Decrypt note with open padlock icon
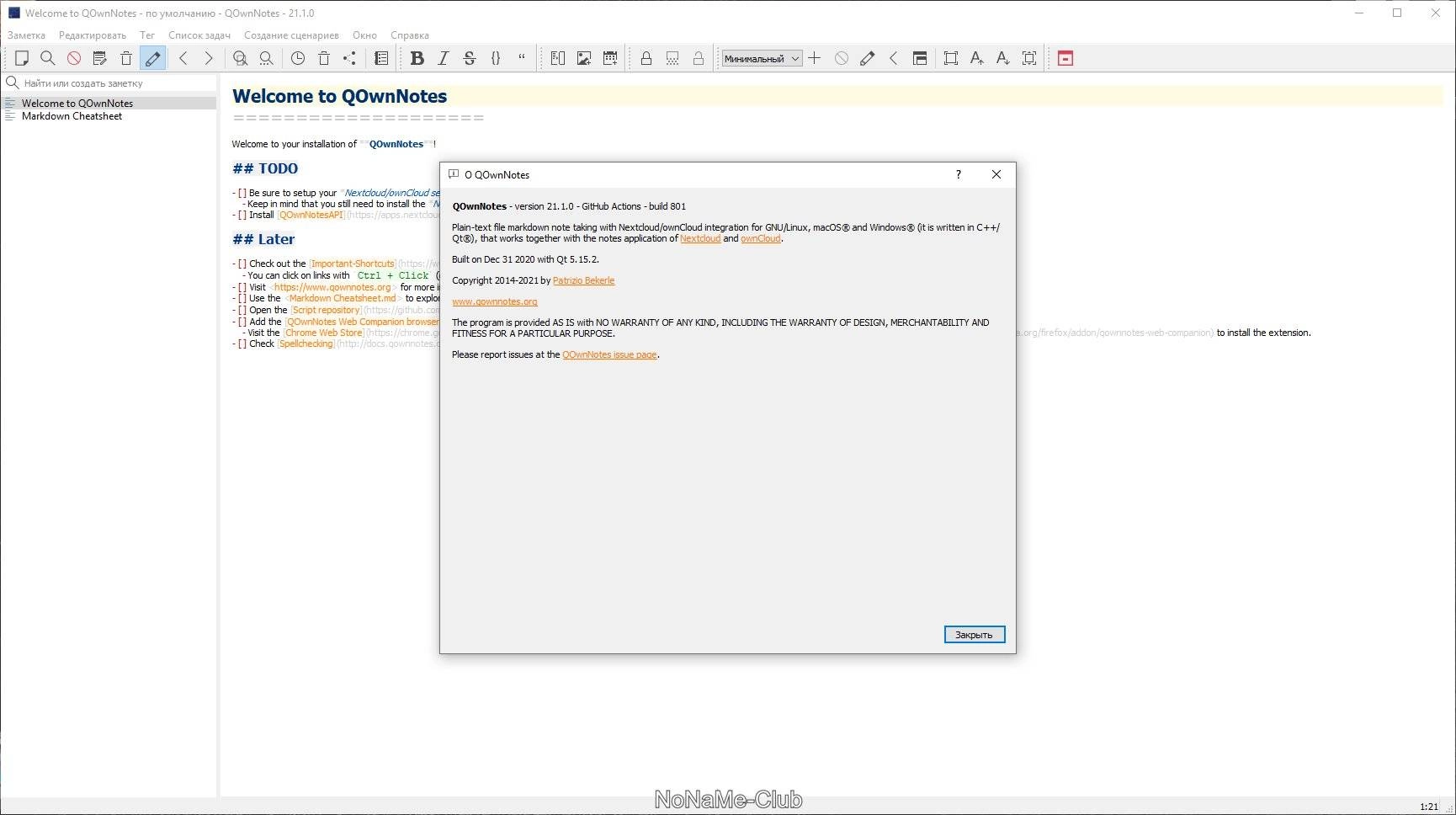The height and width of the screenshot is (815, 1456). pos(699,58)
